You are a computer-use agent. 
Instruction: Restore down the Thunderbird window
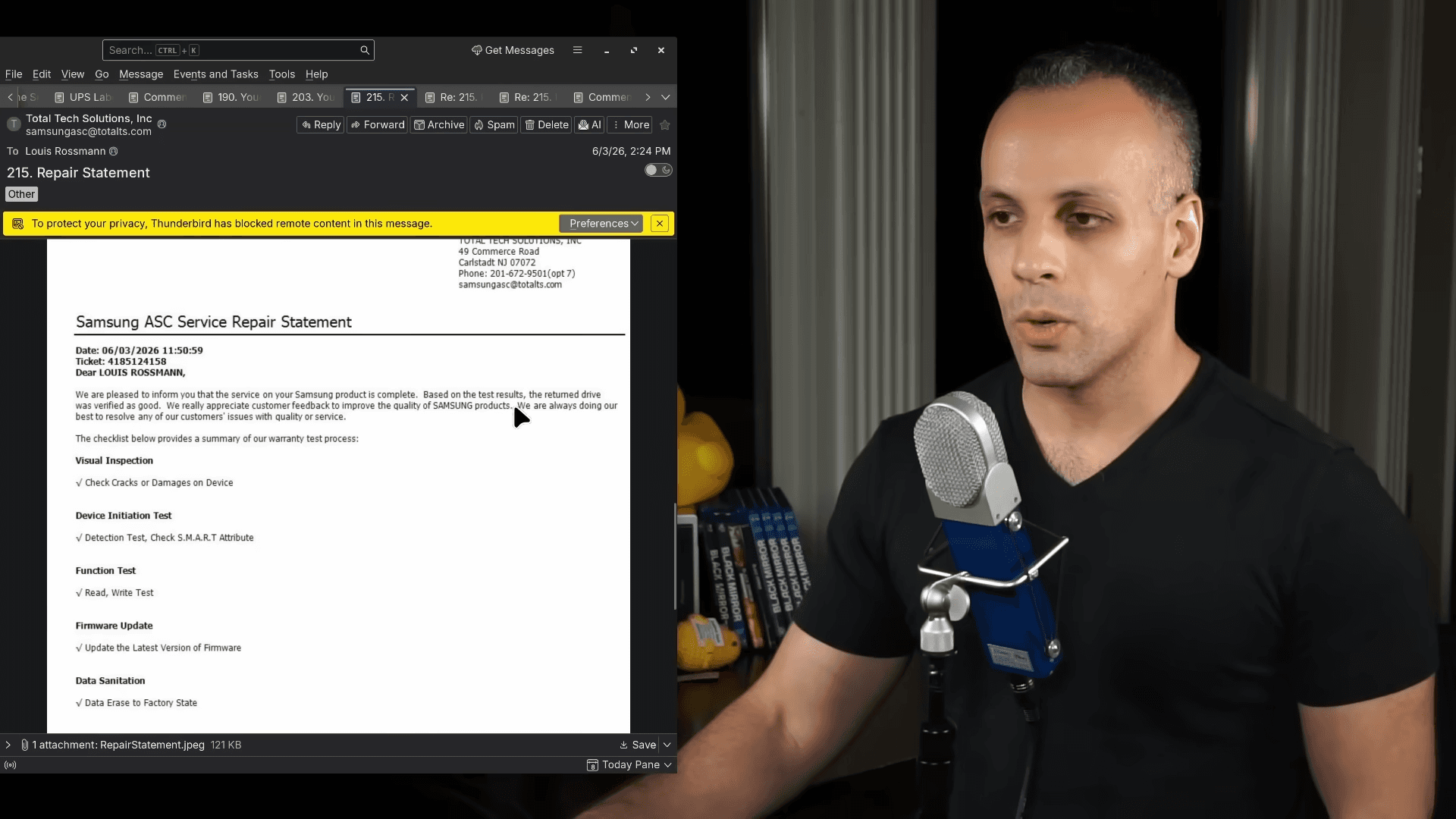[634, 50]
